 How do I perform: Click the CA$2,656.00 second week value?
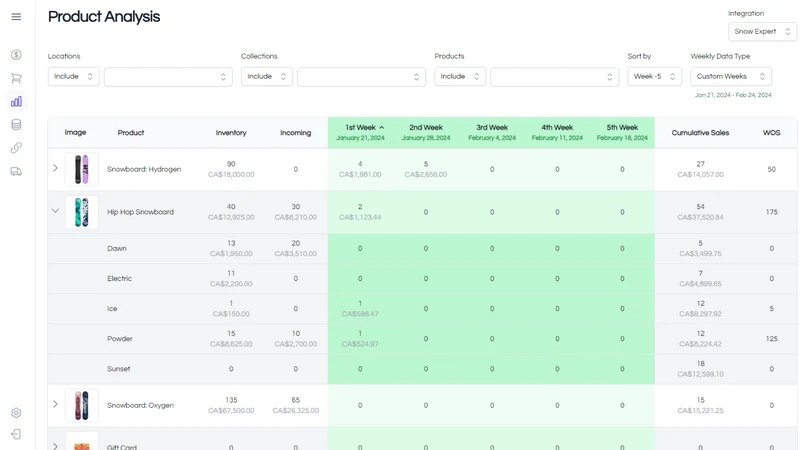[426, 174]
